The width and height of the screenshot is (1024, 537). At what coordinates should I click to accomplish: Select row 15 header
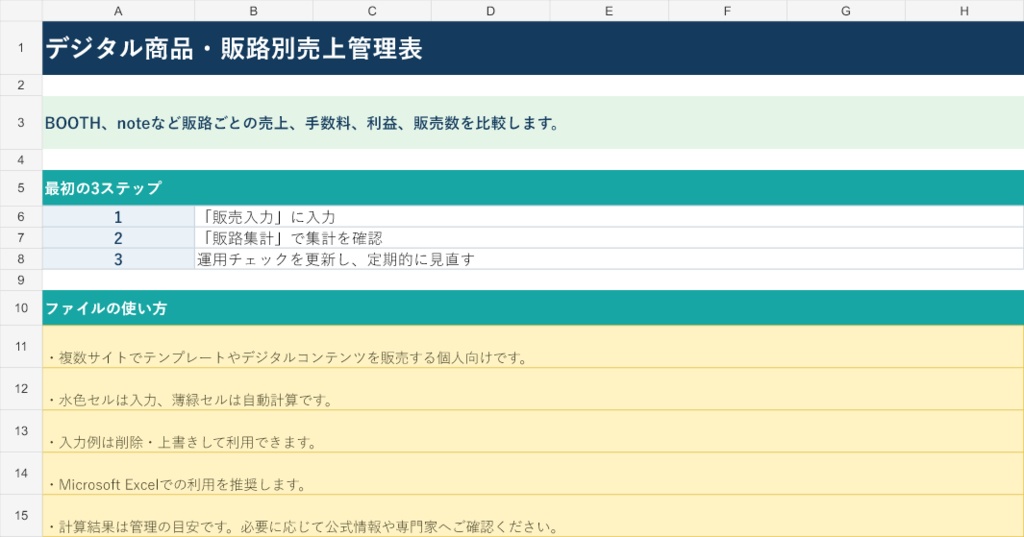[21, 515]
